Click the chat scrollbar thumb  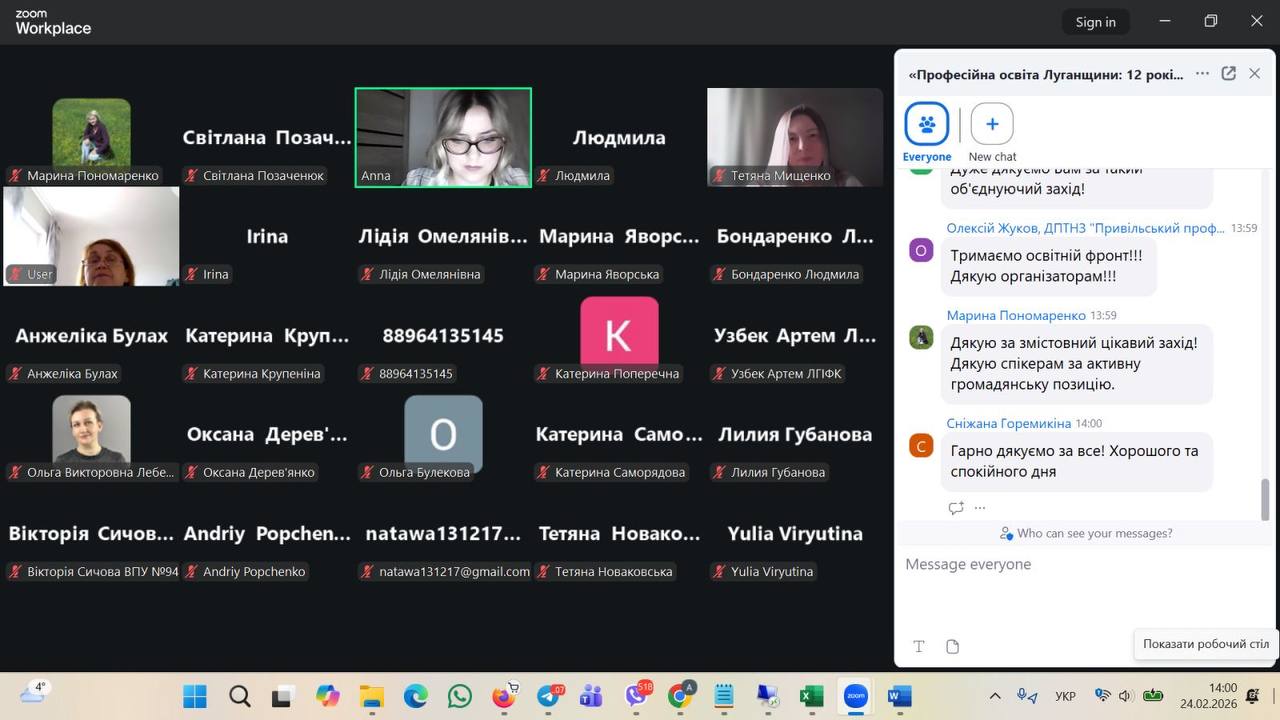click(1264, 499)
